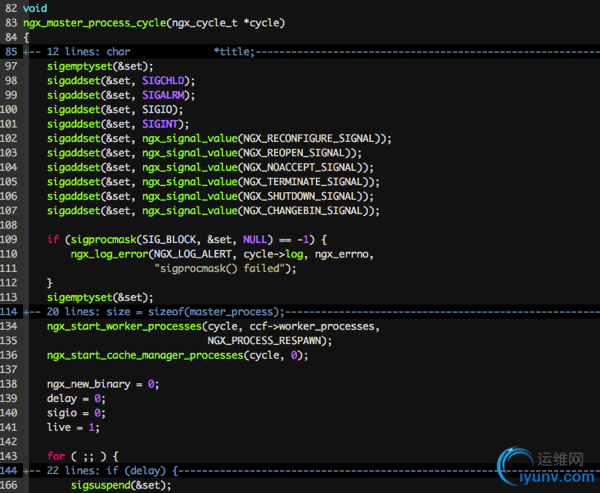Click ccf->worker_processes on line 134
This screenshot has height=493, width=600.
coord(311,326)
